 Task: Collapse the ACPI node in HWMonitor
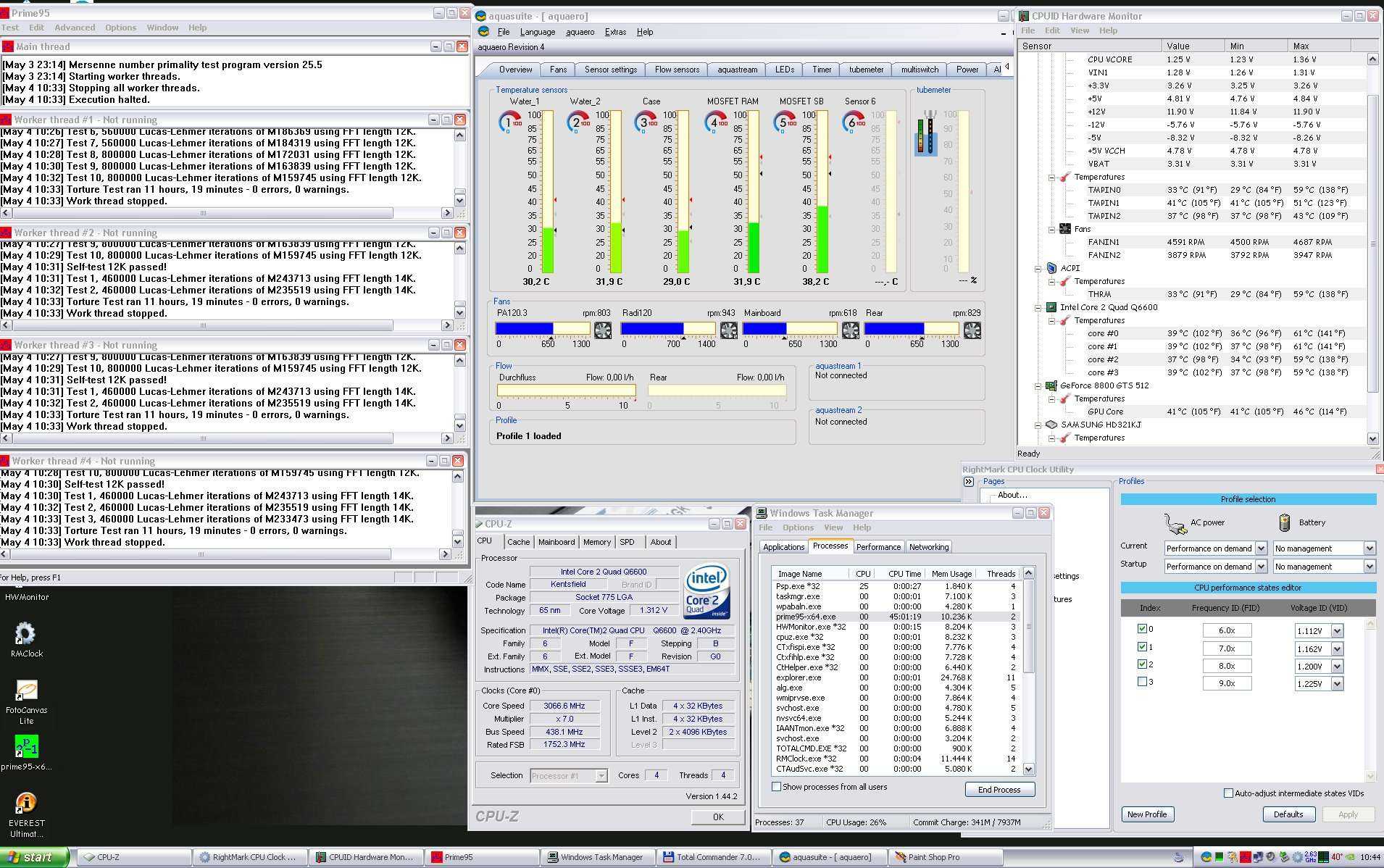[1038, 268]
